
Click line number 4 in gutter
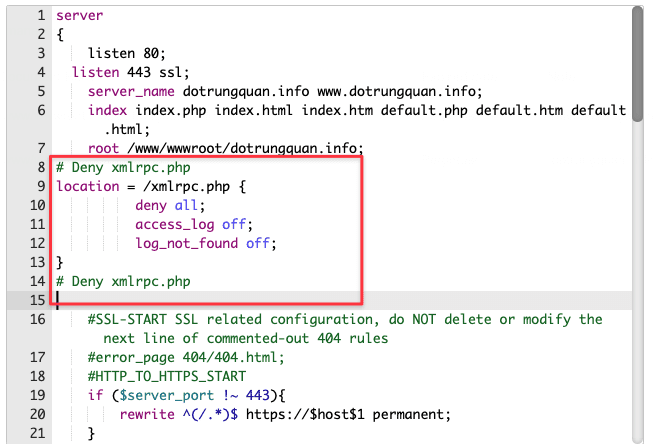[41, 72]
